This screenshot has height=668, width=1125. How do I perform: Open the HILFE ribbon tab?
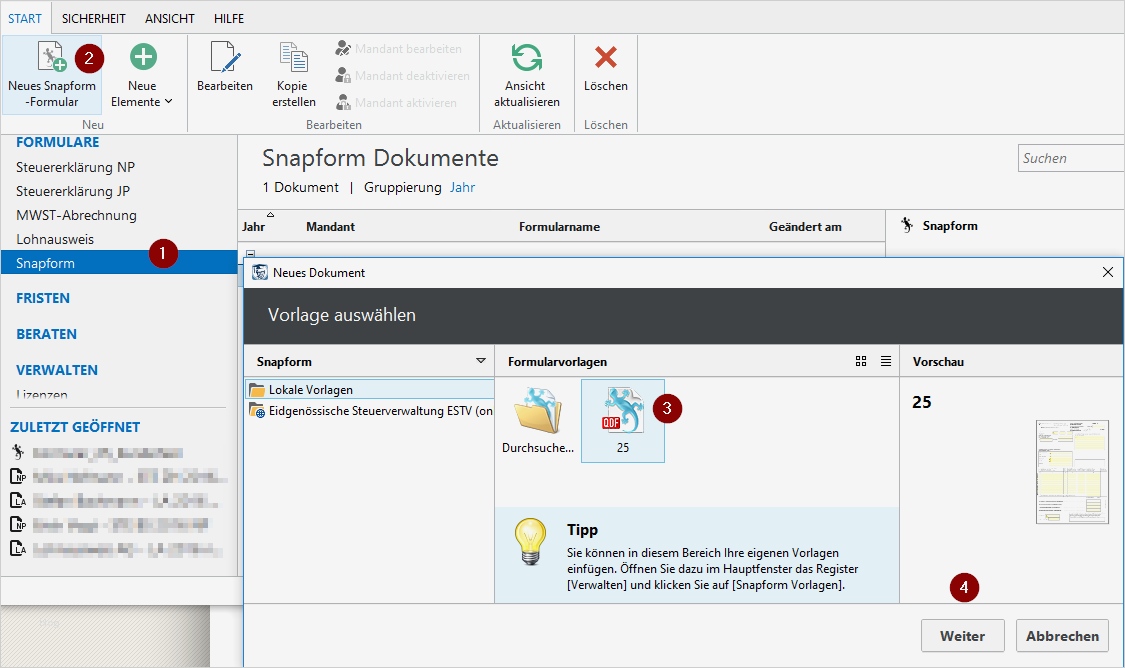229,19
